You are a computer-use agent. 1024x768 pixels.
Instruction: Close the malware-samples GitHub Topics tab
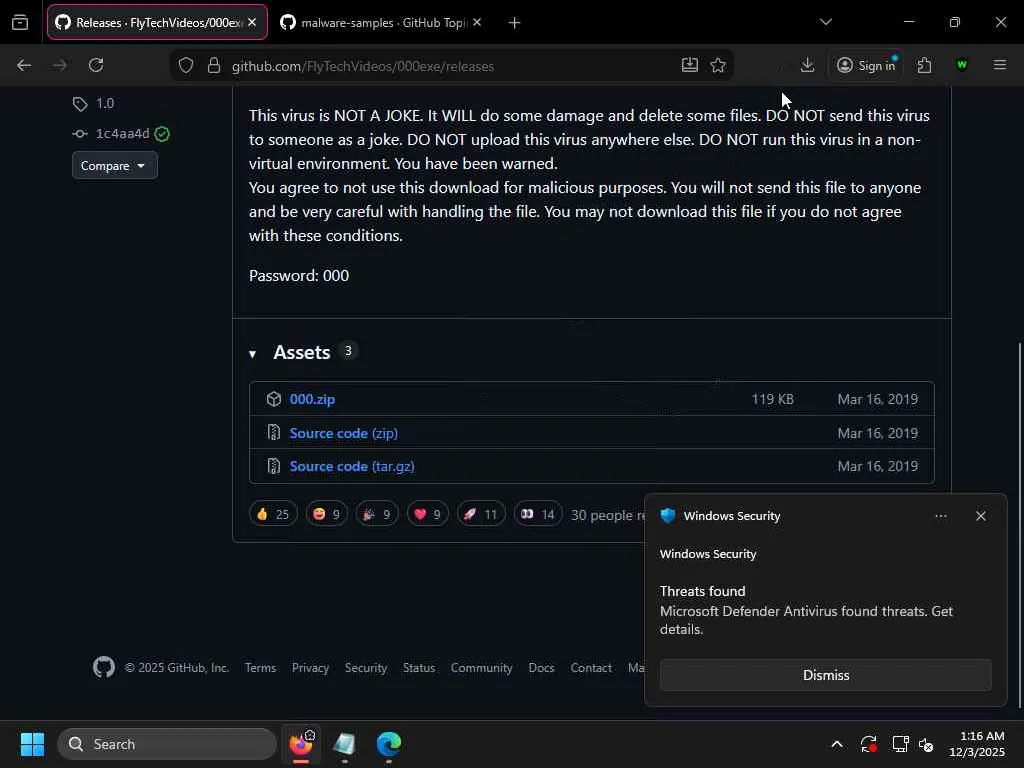(x=477, y=22)
